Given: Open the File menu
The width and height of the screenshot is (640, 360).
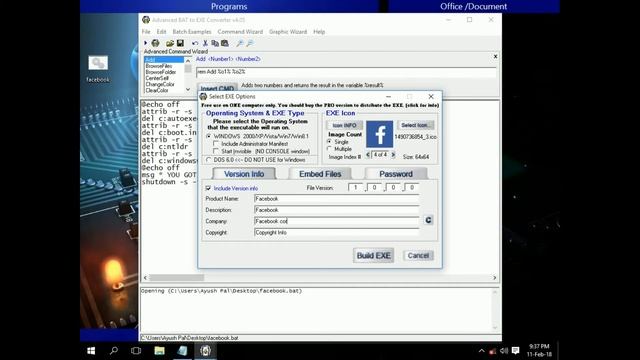Looking at the screenshot, I should tap(146, 32).
